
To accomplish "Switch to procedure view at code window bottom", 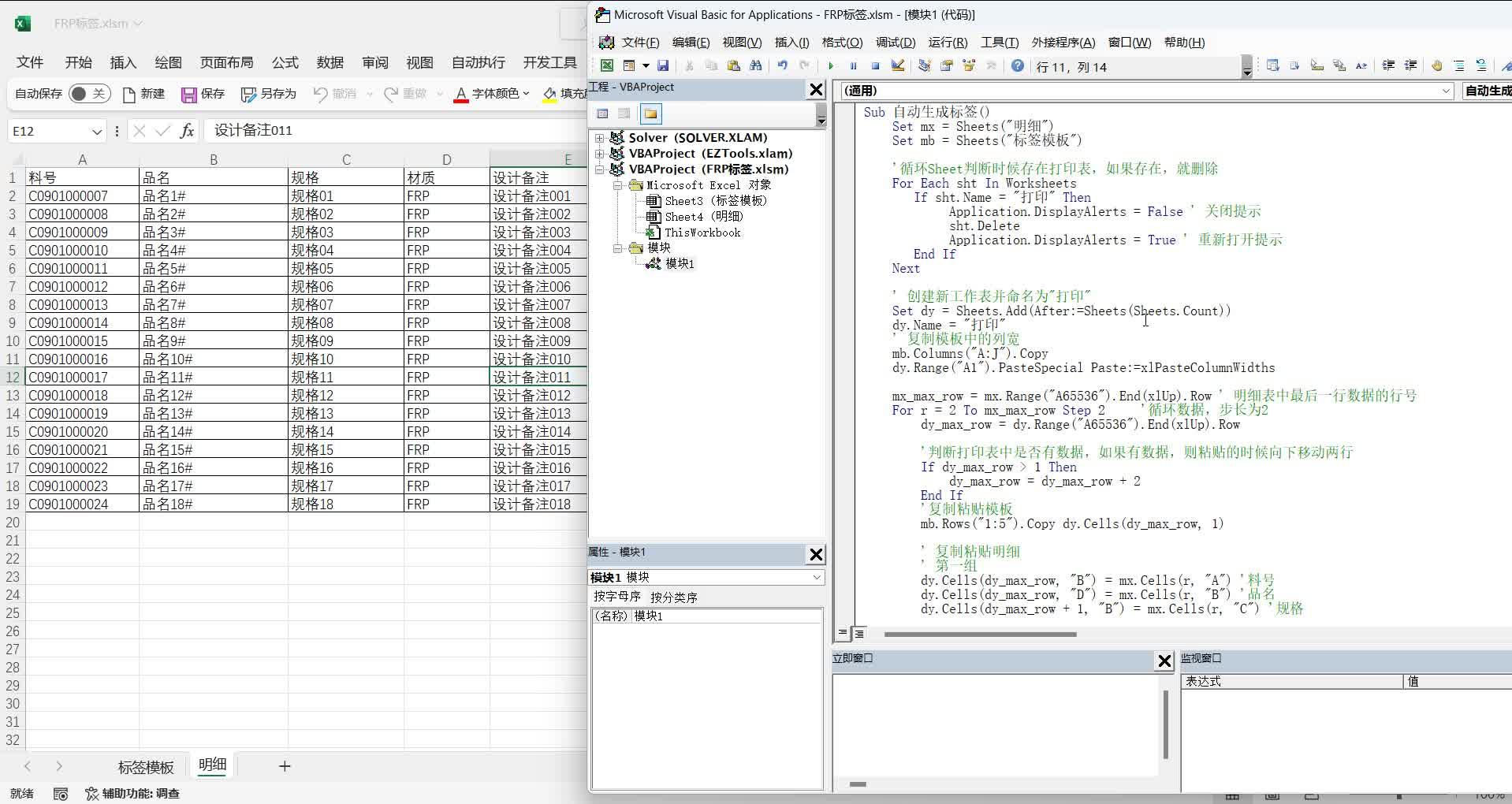I will 843,633.
